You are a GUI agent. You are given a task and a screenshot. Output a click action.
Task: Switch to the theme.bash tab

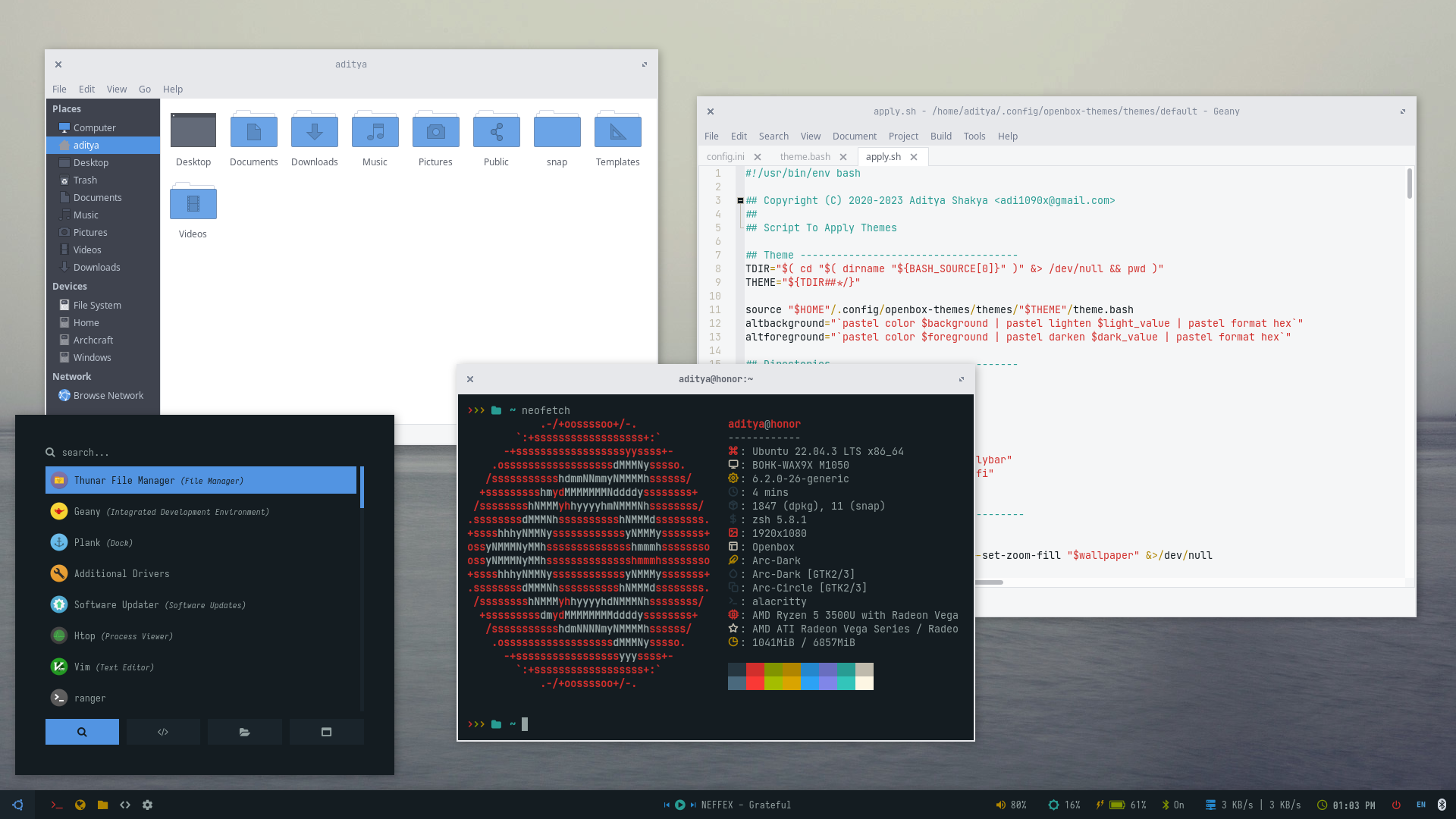tap(805, 157)
